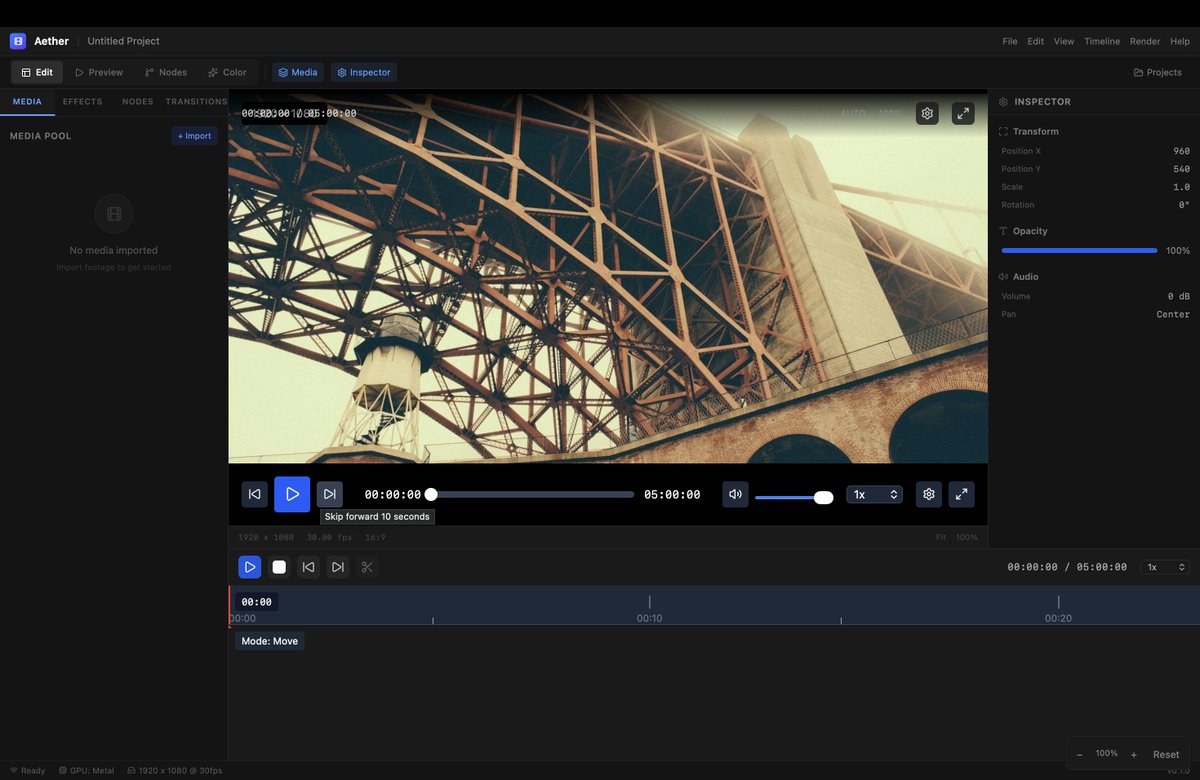Click the Mode: Move indicator
The image size is (1200, 780).
270,641
